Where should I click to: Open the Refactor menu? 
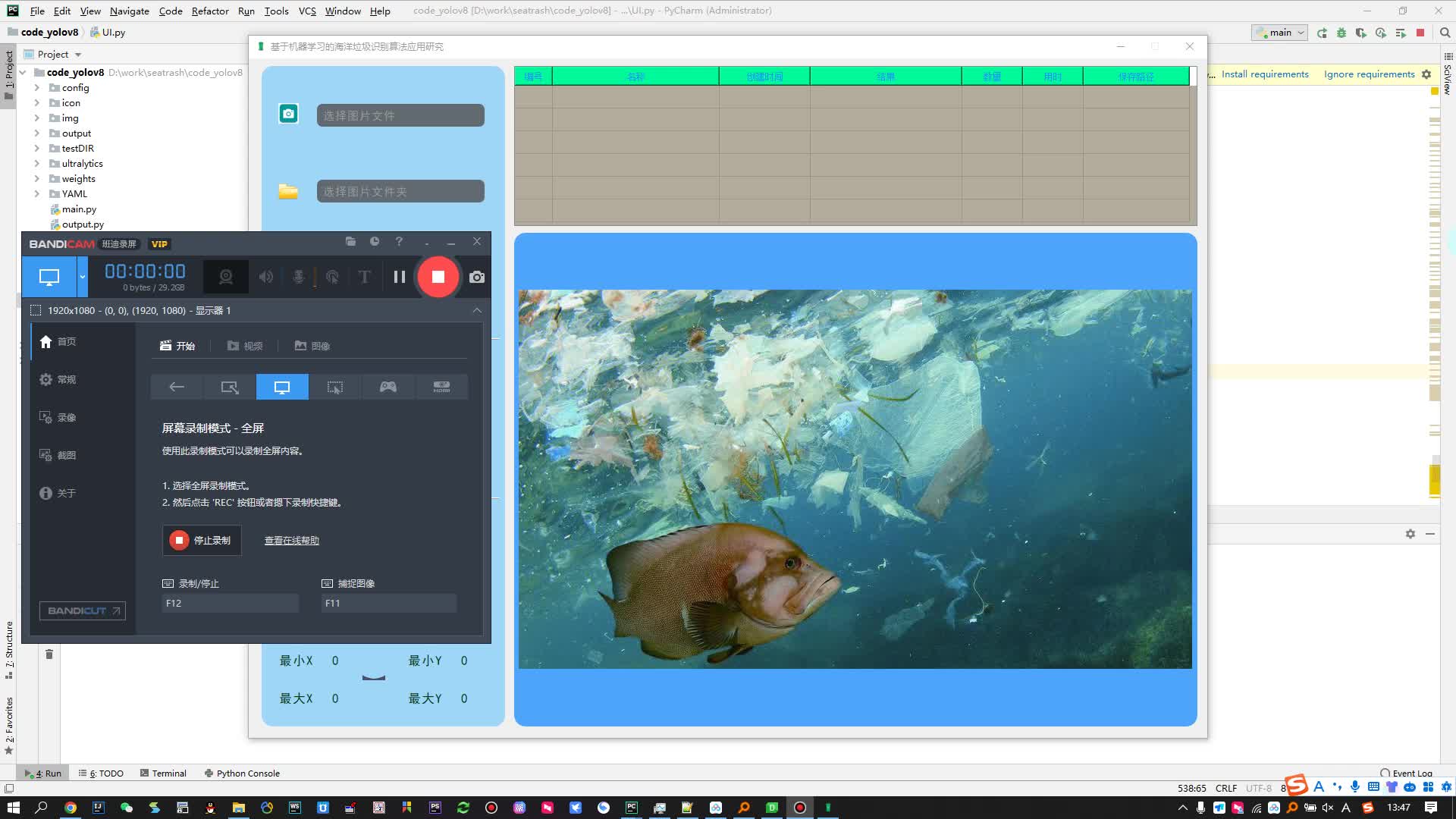click(x=210, y=11)
